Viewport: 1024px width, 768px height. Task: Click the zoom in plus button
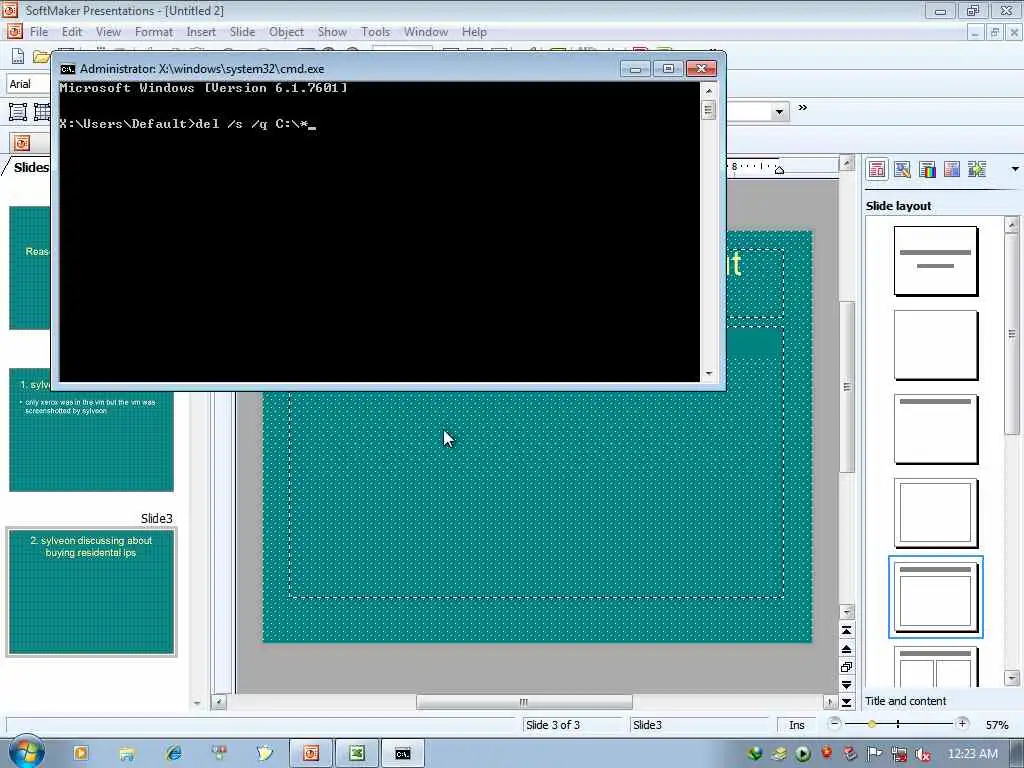click(x=962, y=724)
